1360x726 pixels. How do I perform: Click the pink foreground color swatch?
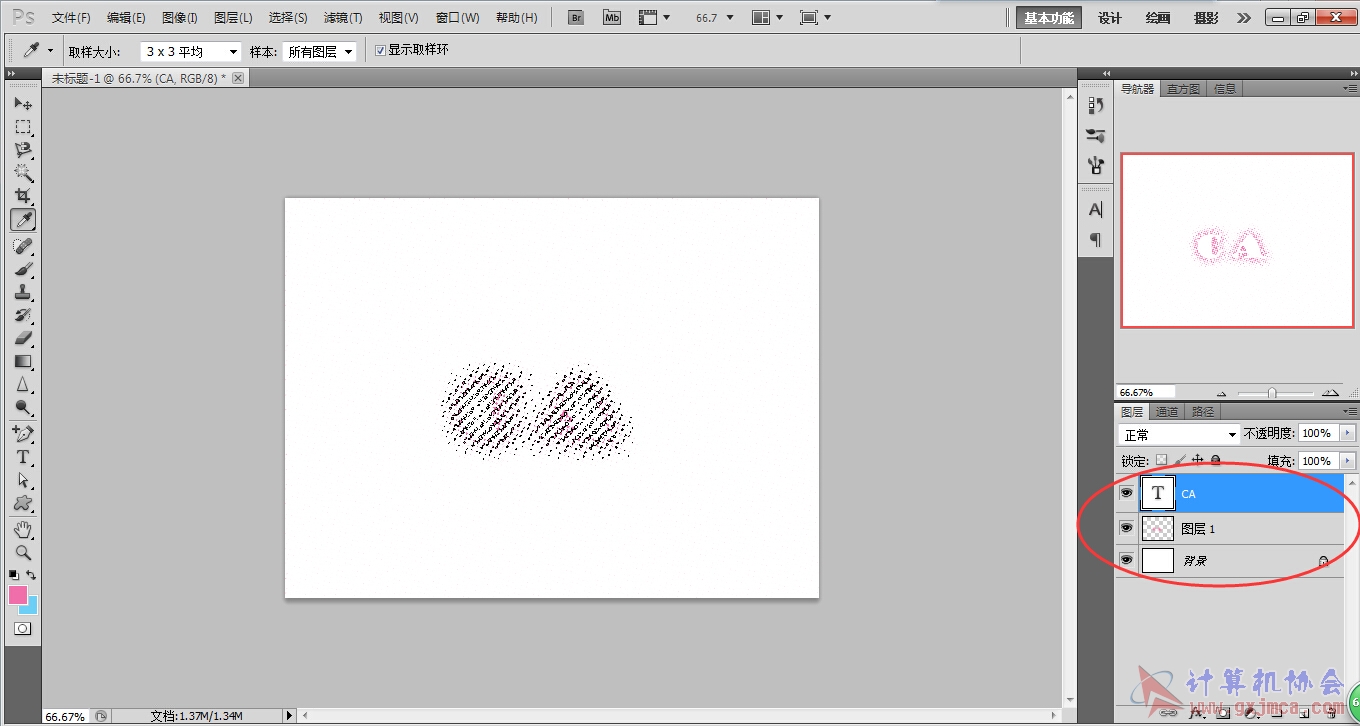[x=16, y=594]
